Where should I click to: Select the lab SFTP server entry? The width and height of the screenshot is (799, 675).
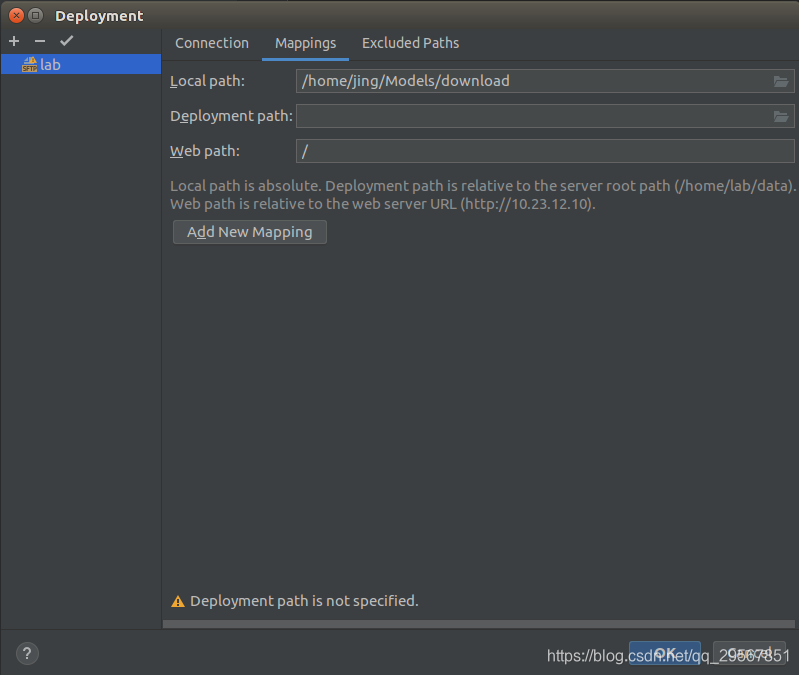[81, 65]
